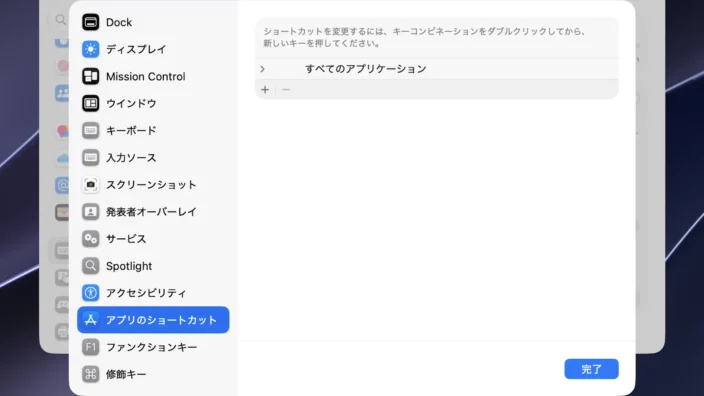Click the アプリのショートカット icon
Viewport: 704px width, 396px height.
[90, 320]
